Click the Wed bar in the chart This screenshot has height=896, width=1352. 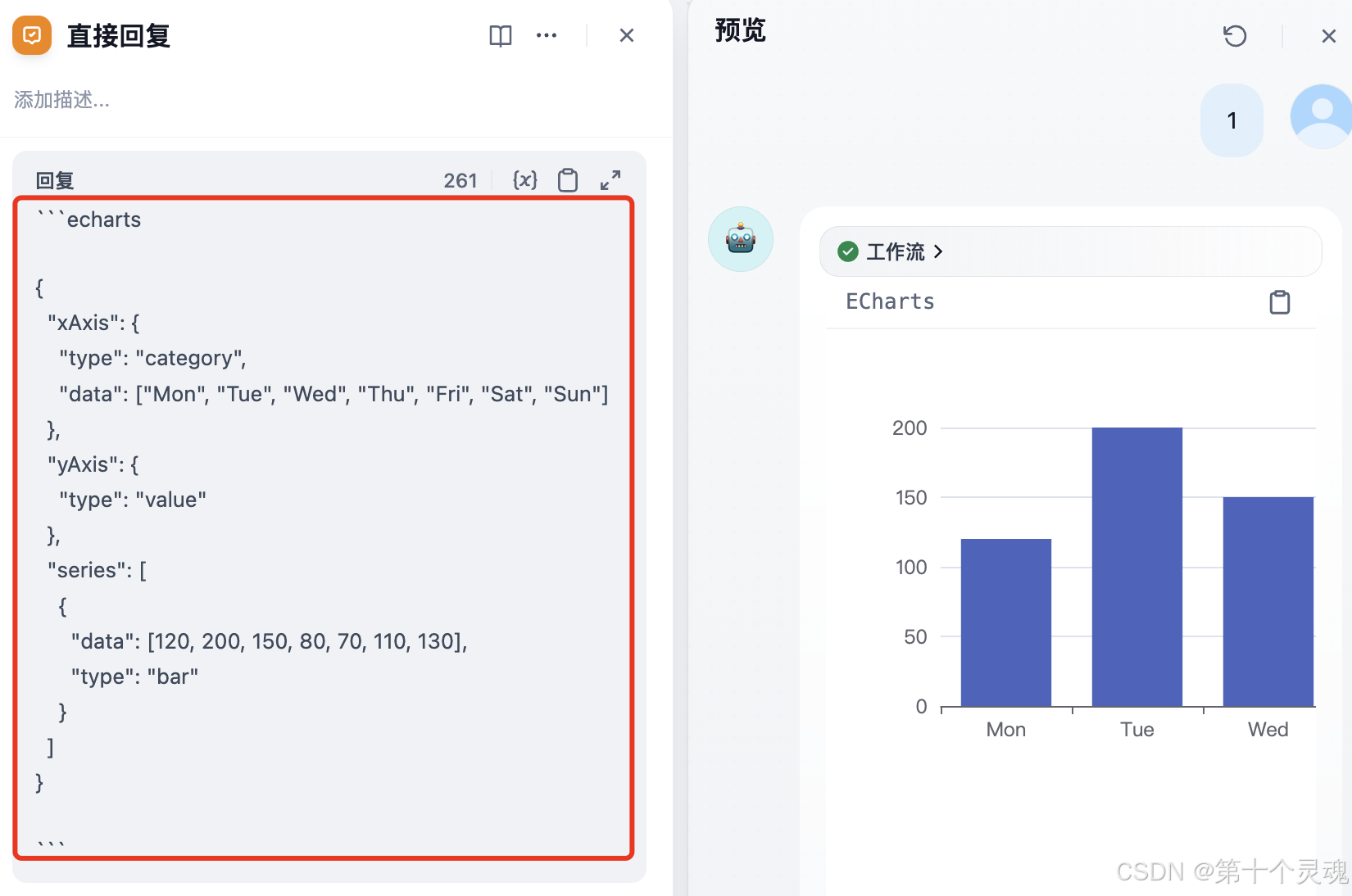[x=1268, y=601]
